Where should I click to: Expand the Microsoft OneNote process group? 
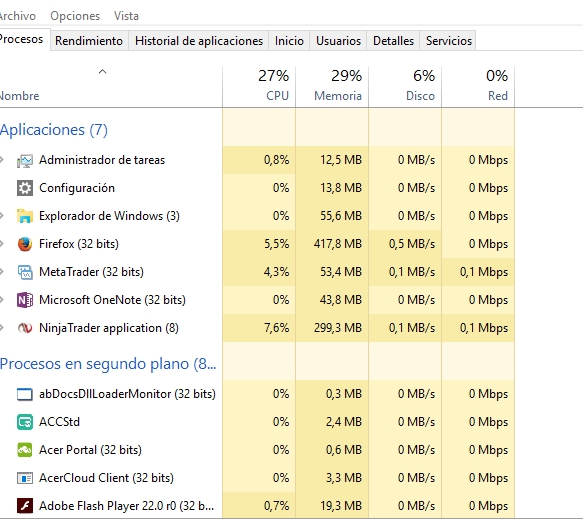pos(2,300)
